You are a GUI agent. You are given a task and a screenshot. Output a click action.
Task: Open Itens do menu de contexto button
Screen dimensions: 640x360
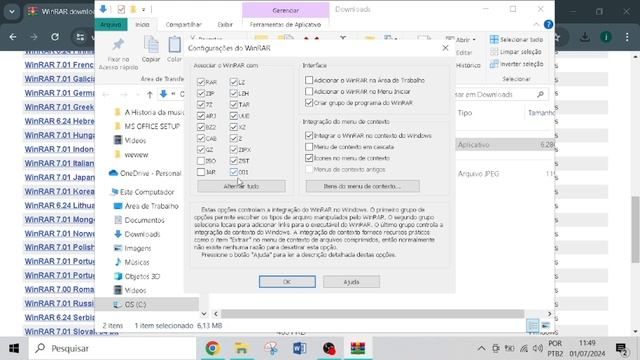(x=362, y=186)
